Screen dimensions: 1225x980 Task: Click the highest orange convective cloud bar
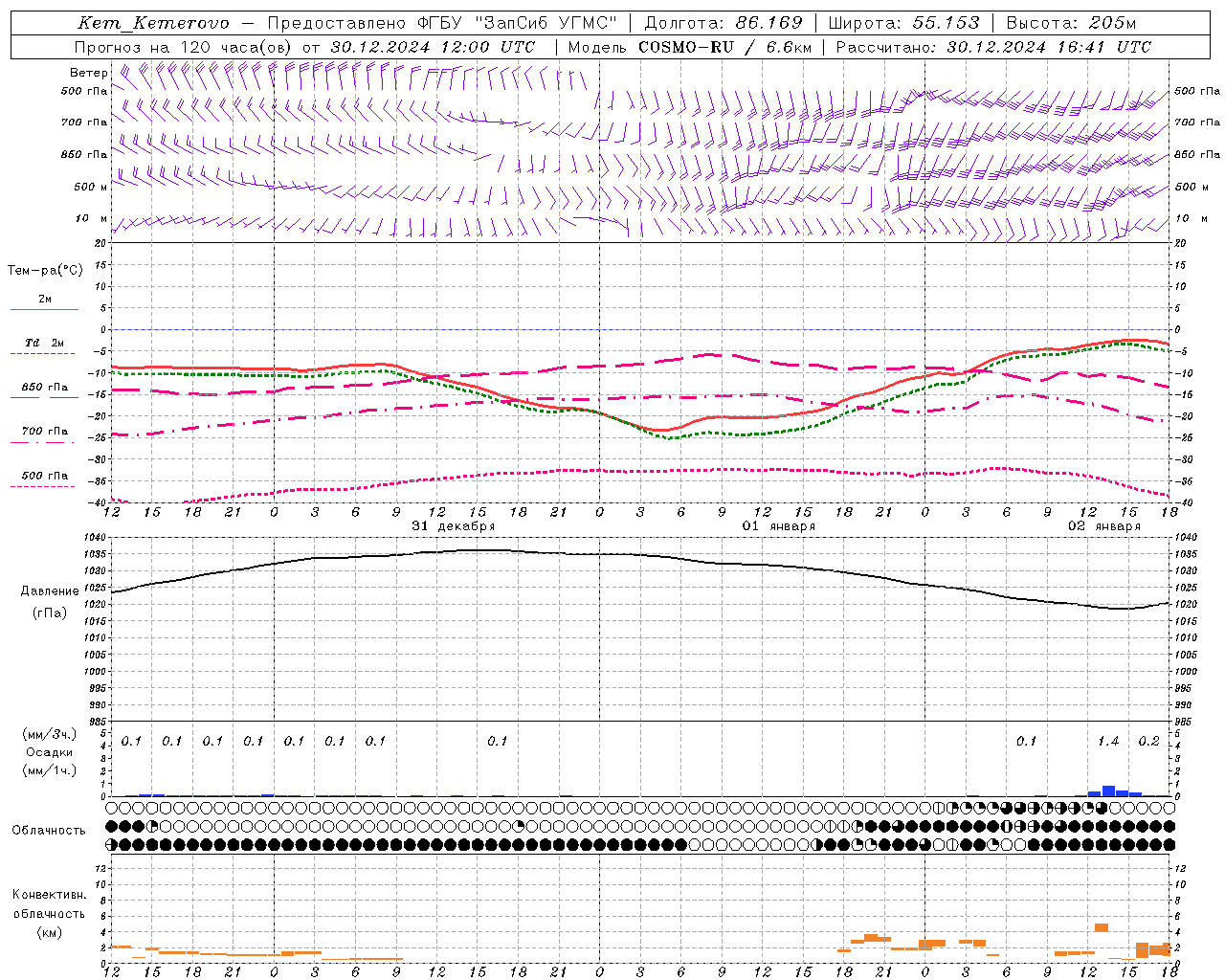pyautogui.click(x=1102, y=927)
